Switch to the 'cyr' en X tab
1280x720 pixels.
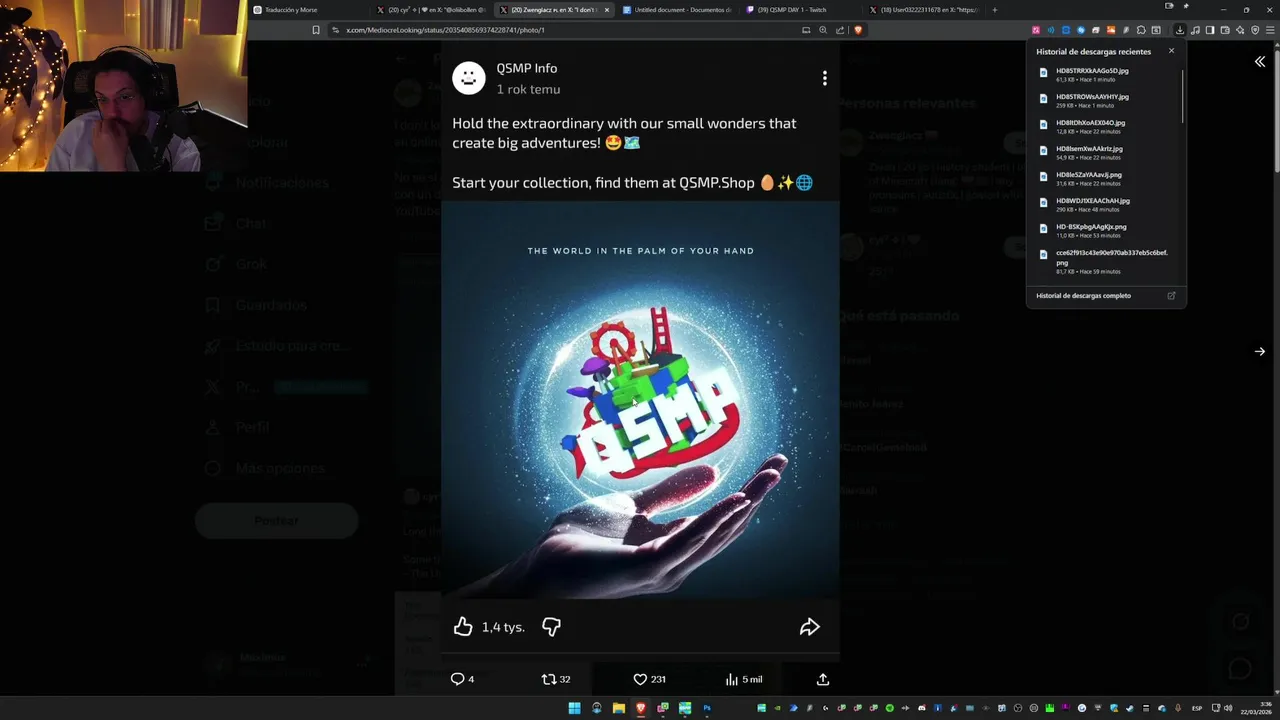click(x=430, y=10)
